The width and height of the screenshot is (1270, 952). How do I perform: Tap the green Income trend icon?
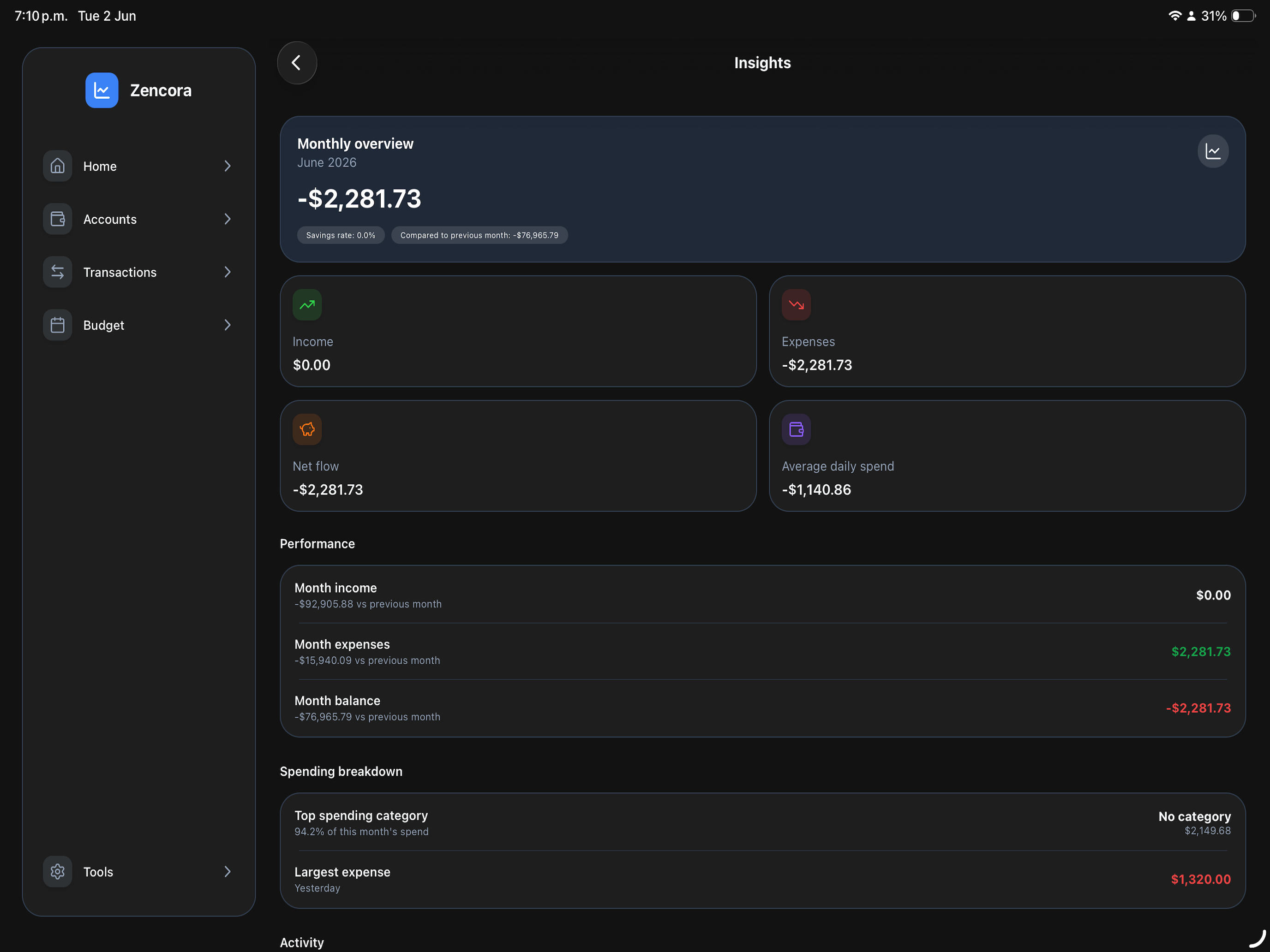[x=307, y=305]
